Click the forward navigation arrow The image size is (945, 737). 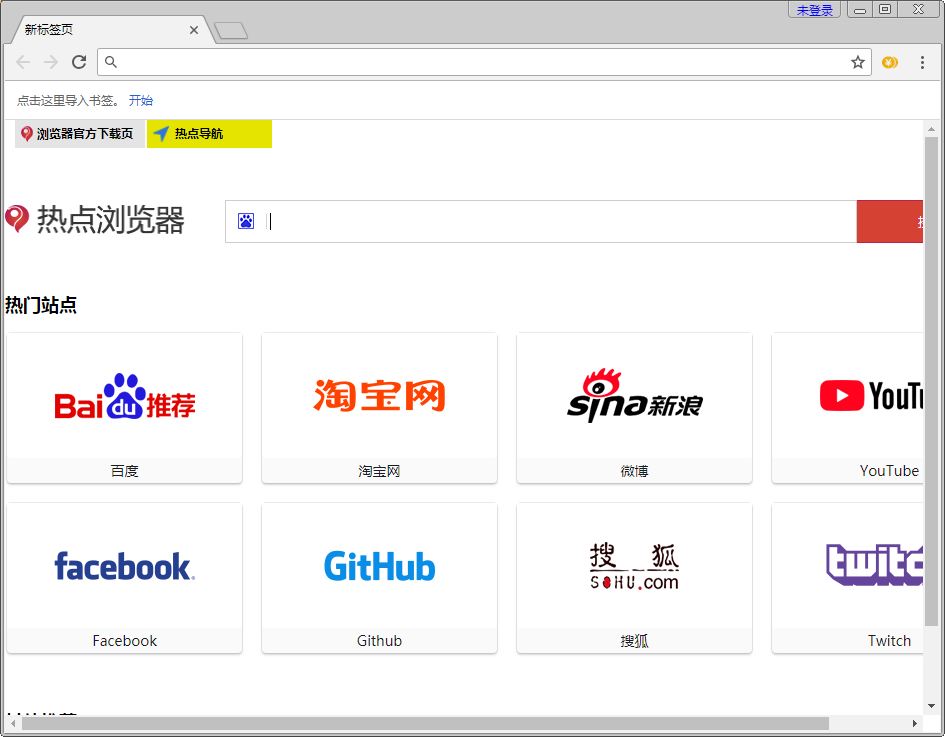(x=51, y=62)
